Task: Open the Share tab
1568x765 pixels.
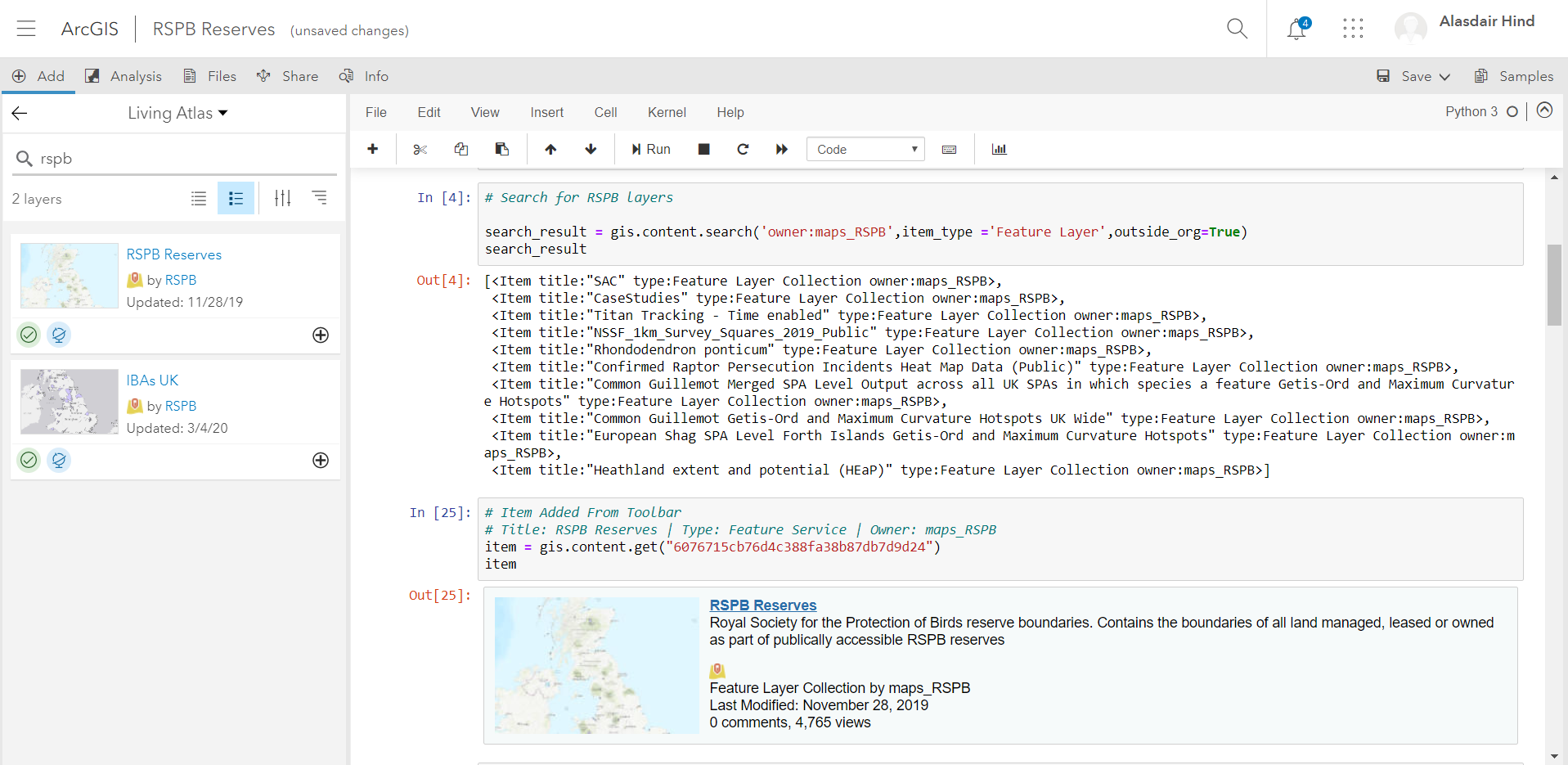Action: 287,76
